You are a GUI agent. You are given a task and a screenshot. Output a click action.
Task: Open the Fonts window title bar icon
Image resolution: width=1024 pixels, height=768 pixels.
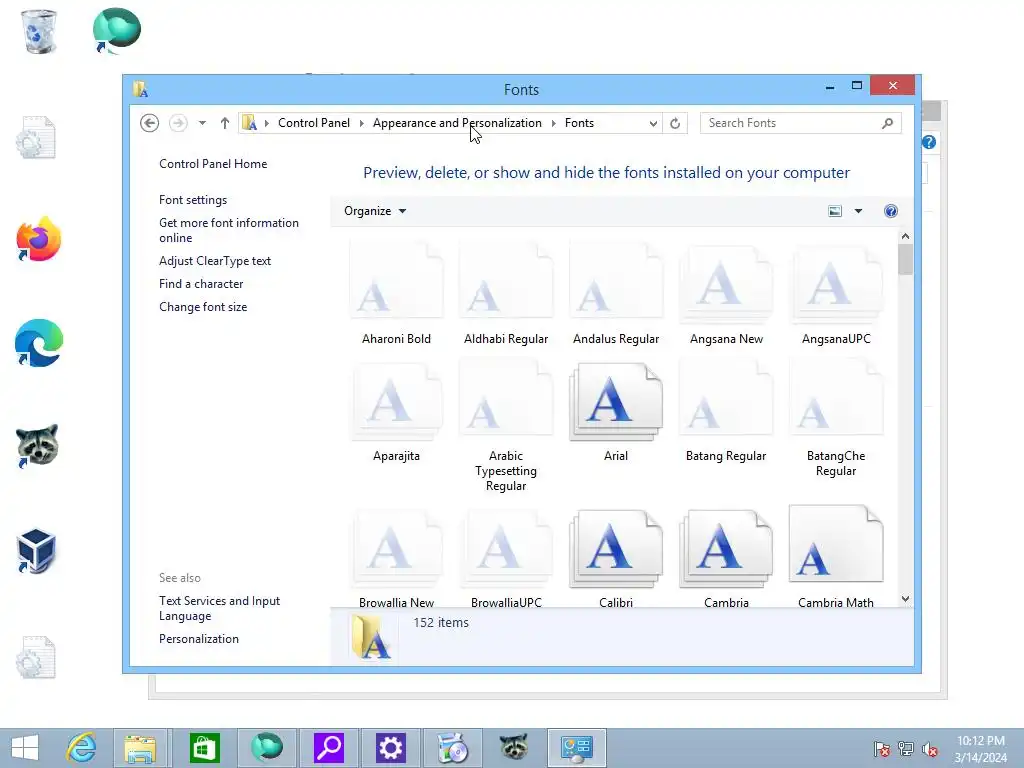point(140,89)
